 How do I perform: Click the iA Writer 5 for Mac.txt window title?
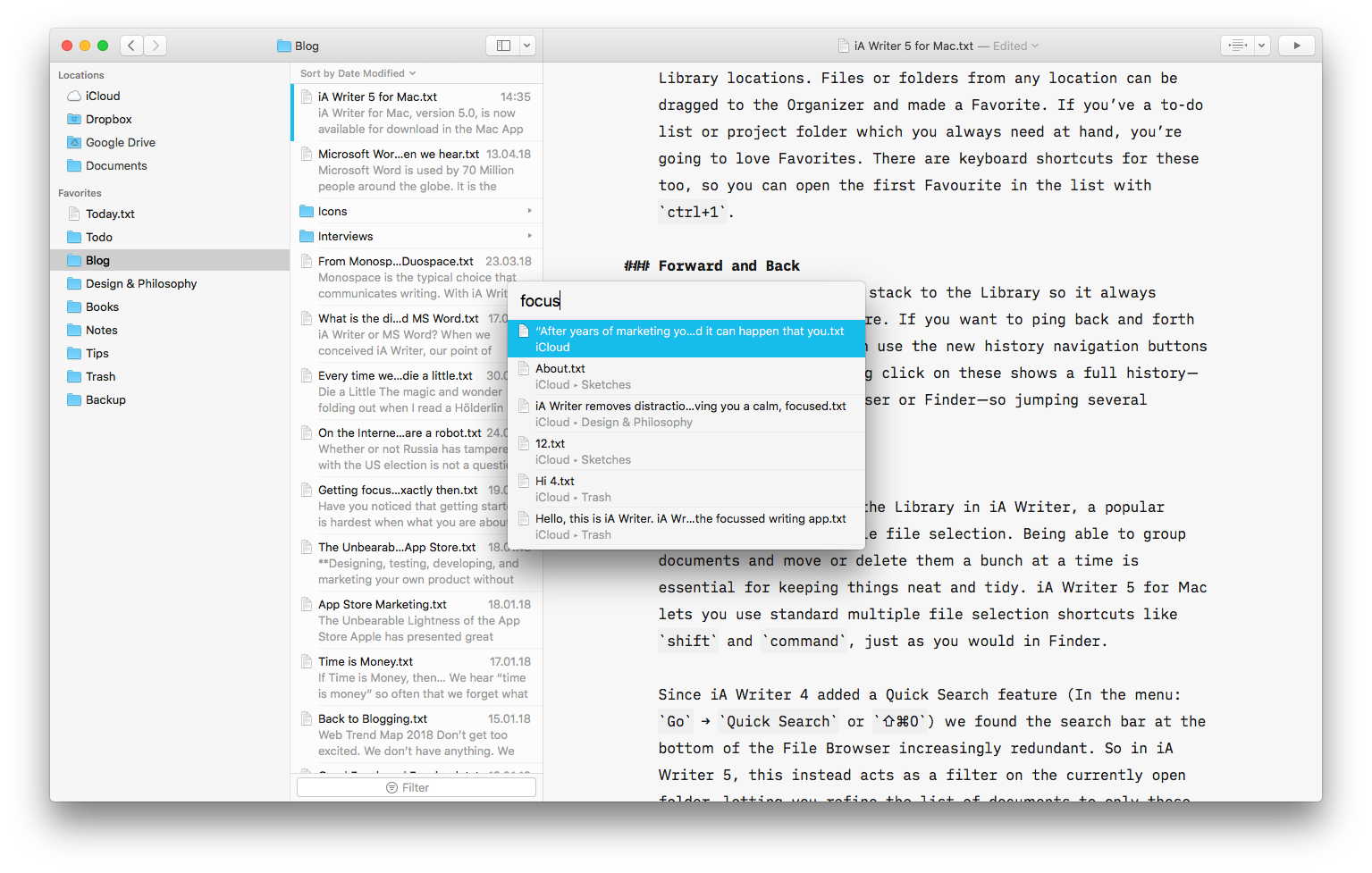coord(913,46)
